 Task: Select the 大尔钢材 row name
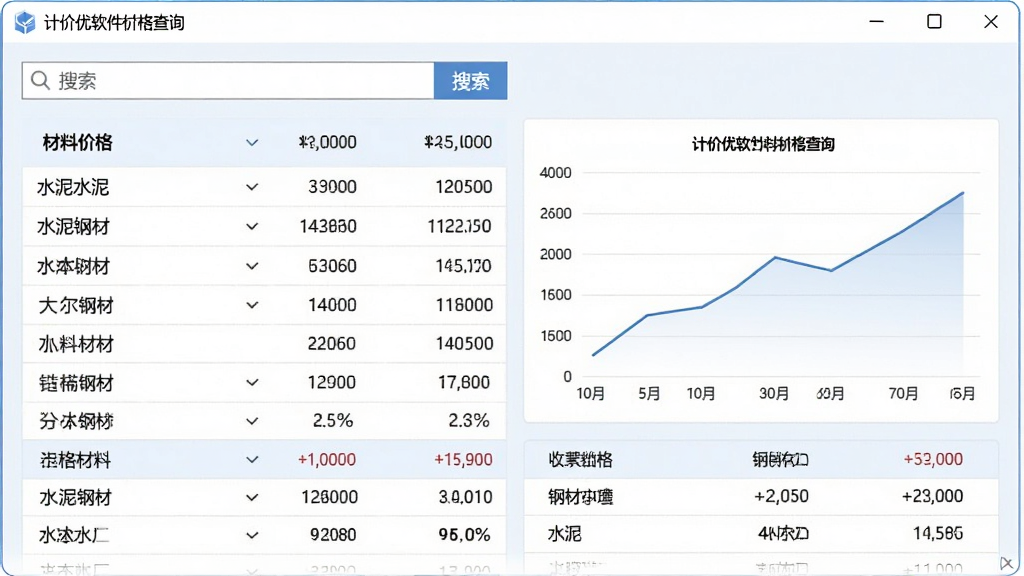tap(76, 305)
